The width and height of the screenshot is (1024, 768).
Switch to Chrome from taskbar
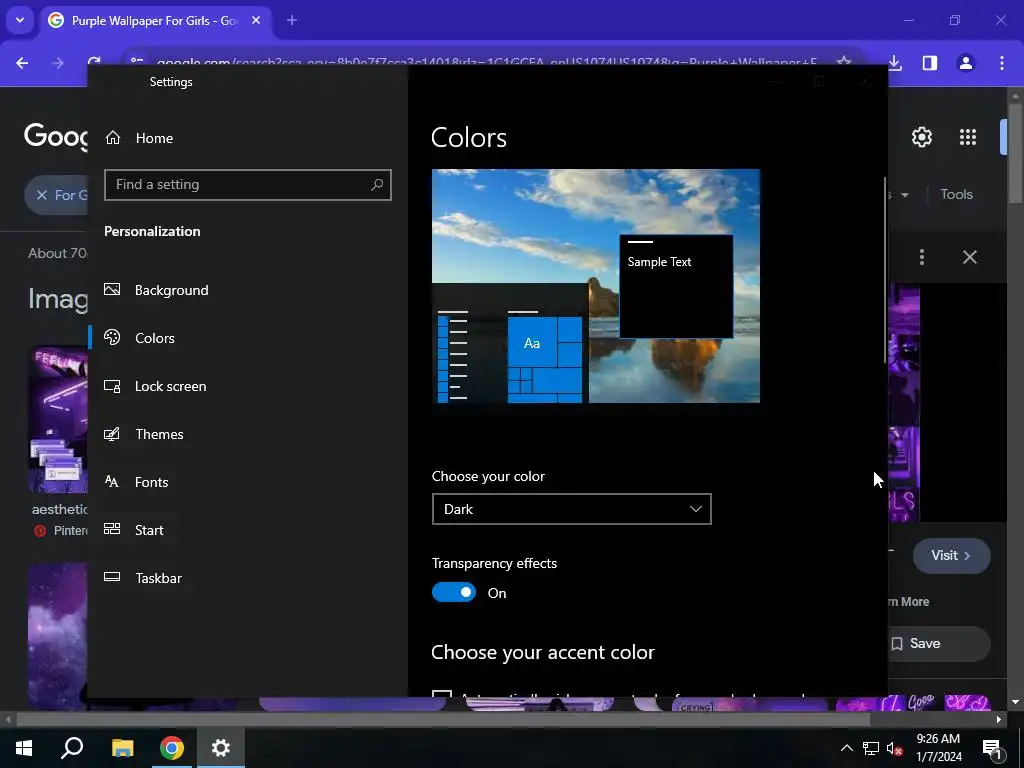[x=172, y=748]
